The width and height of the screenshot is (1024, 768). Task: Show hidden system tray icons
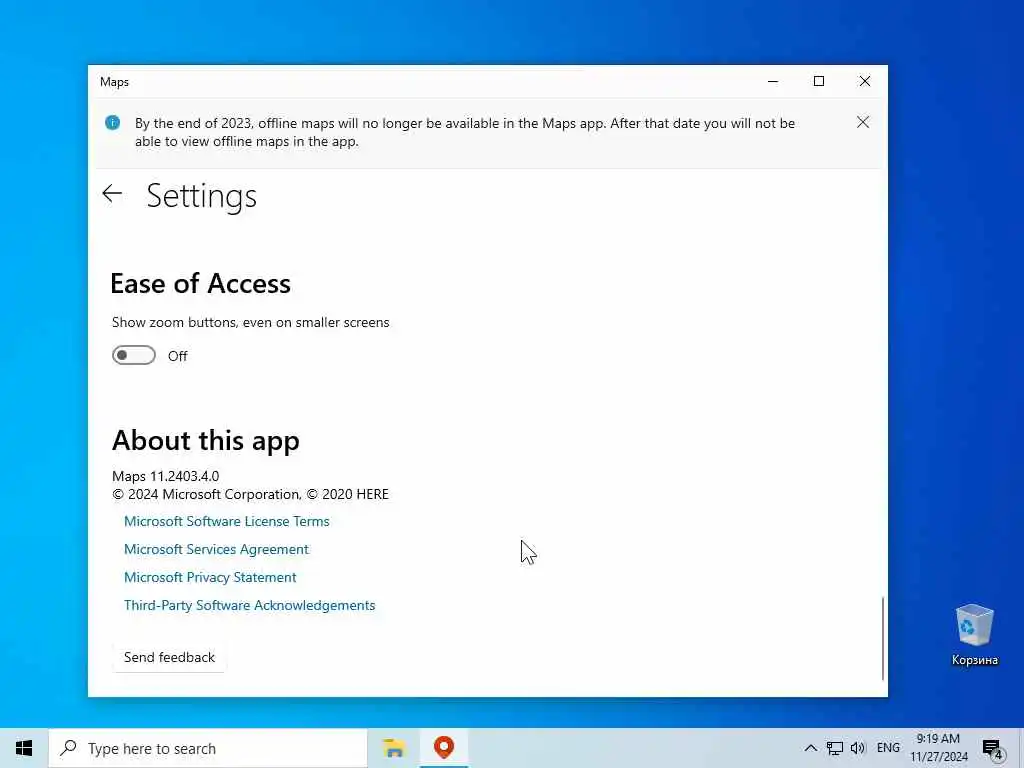pyautogui.click(x=810, y=748)
